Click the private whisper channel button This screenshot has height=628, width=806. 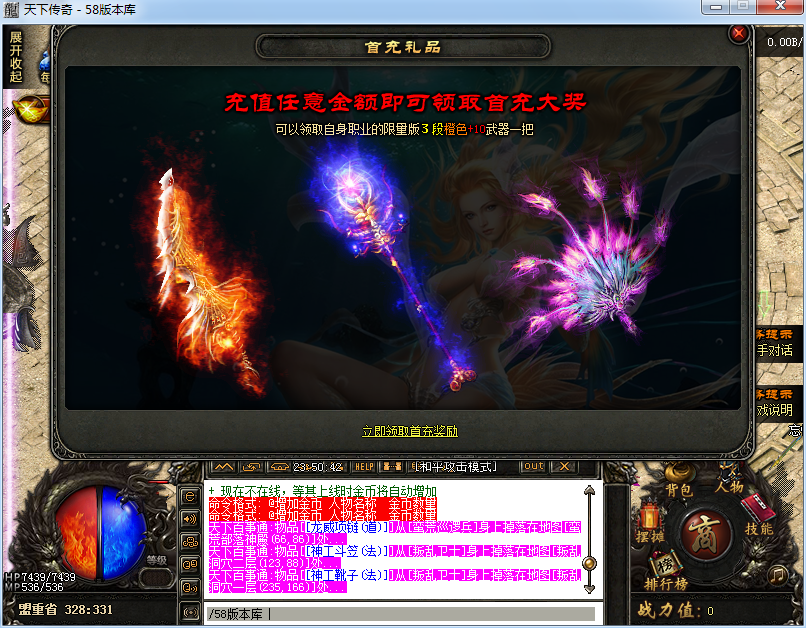point(190,587)
